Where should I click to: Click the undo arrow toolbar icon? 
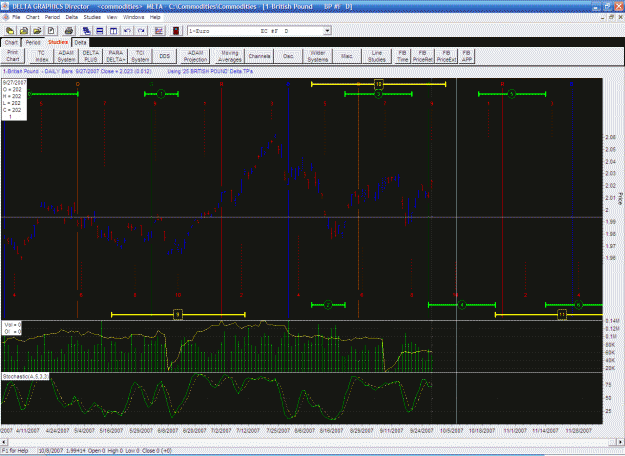pyautogui.click(x=127, y=31)
